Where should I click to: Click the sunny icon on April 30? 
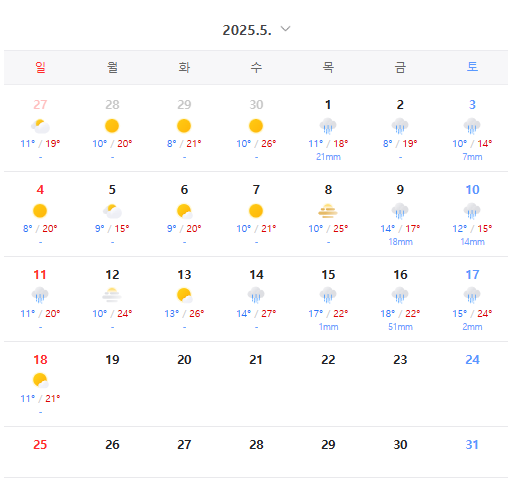(x=256, y=126)
